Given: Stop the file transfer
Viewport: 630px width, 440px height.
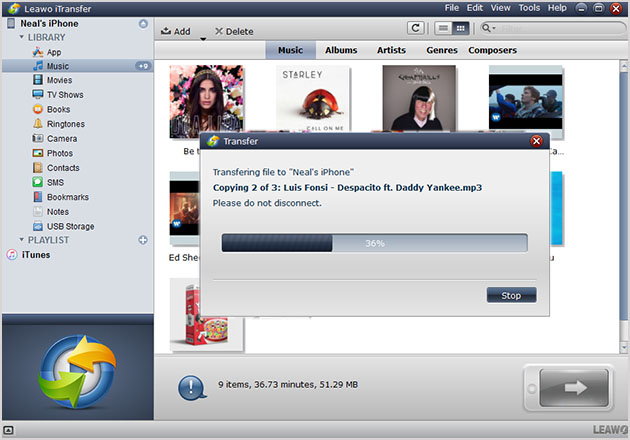Looking at the screenshot, I should pos(511,295).
